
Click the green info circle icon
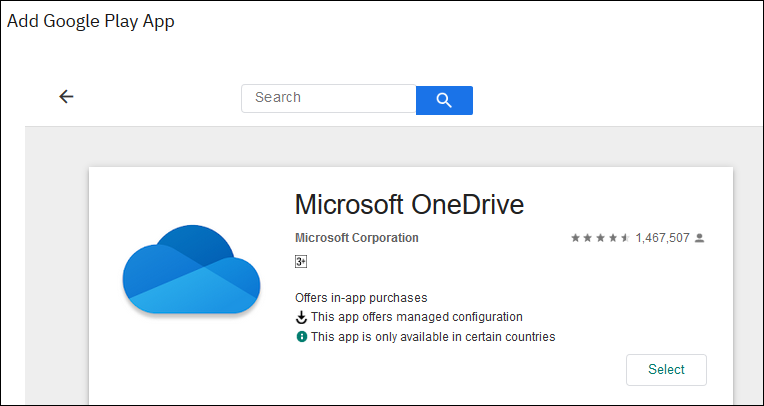click(301, 337)
